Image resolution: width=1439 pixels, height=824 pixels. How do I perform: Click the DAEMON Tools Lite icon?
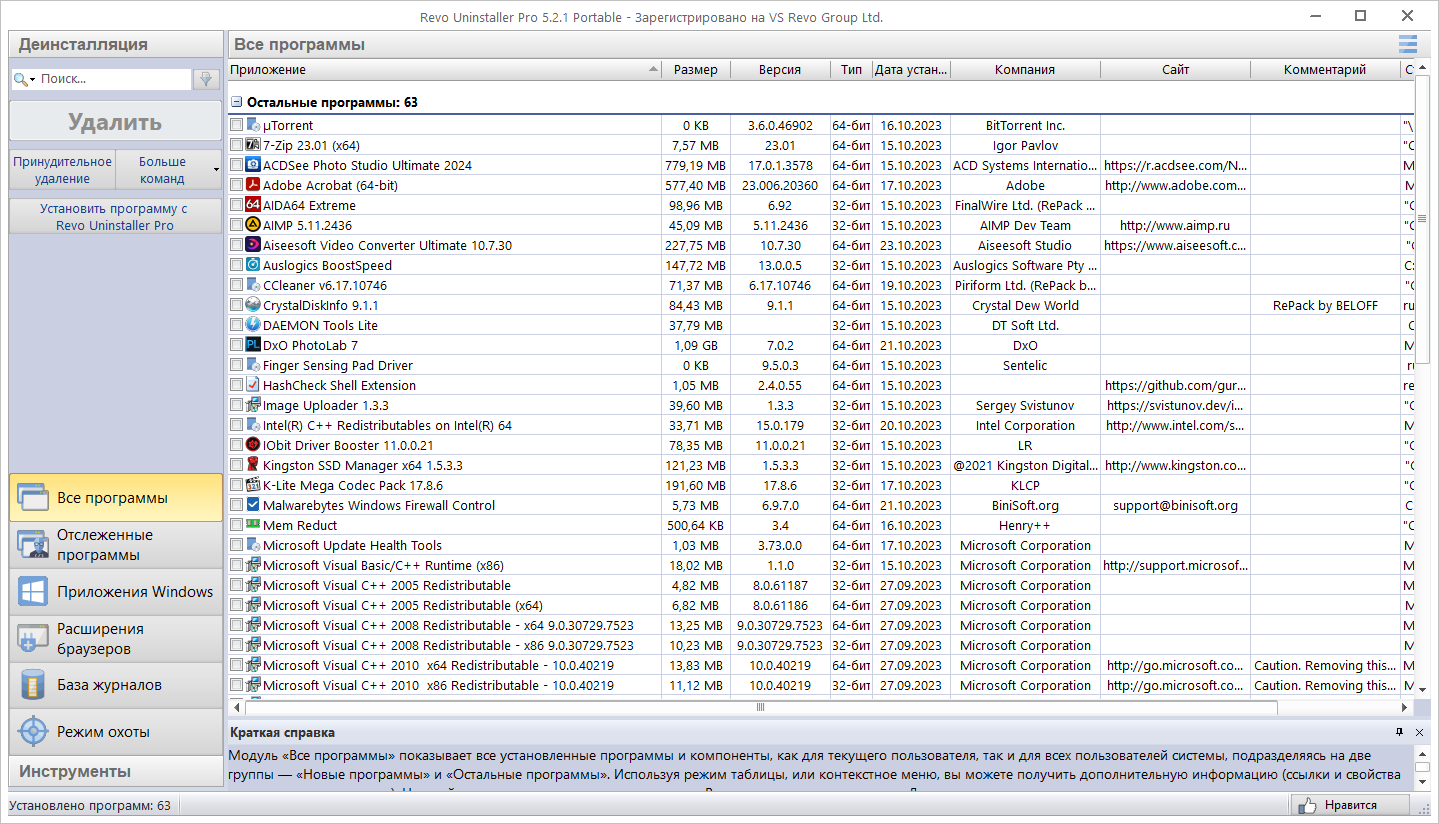click(253, 326)
